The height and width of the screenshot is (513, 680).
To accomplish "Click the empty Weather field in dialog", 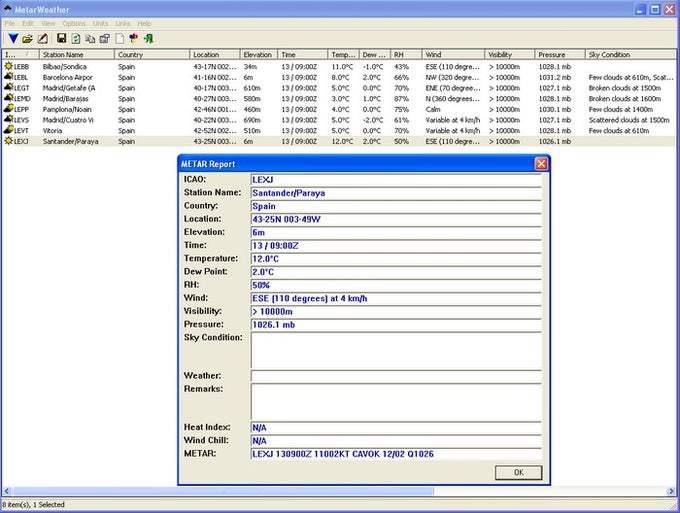I will (396, 376).
